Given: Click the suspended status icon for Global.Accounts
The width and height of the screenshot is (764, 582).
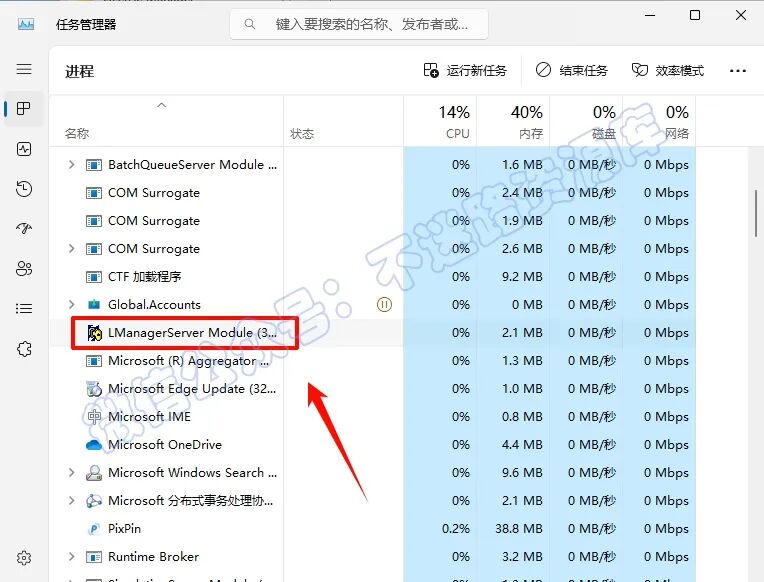Looking at the screenshot, I should (384, 305).
